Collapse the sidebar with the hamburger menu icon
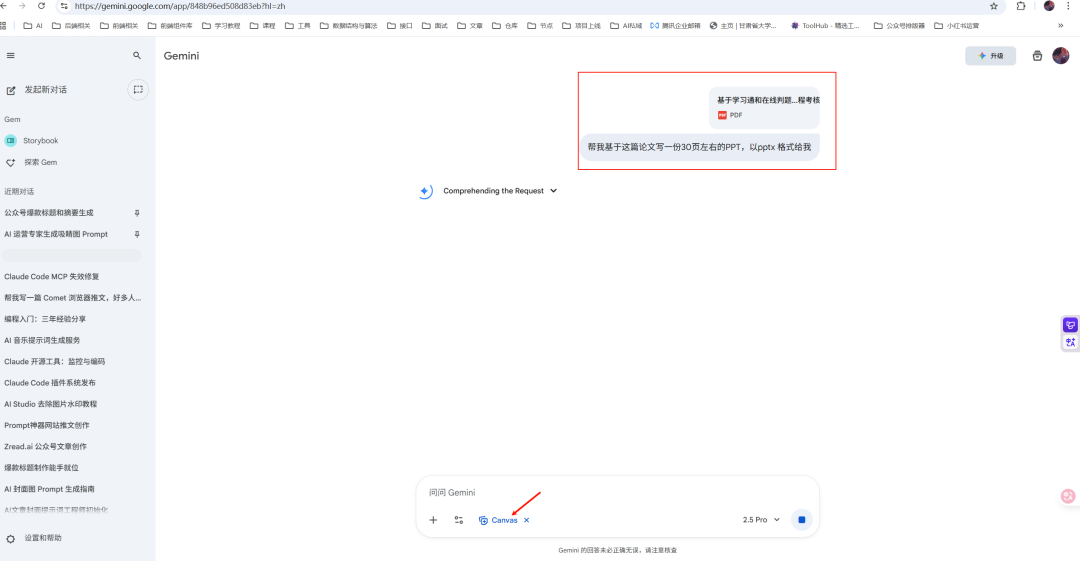The height and width of the screenshot is (561, 1080). click(x=10, y=56)
